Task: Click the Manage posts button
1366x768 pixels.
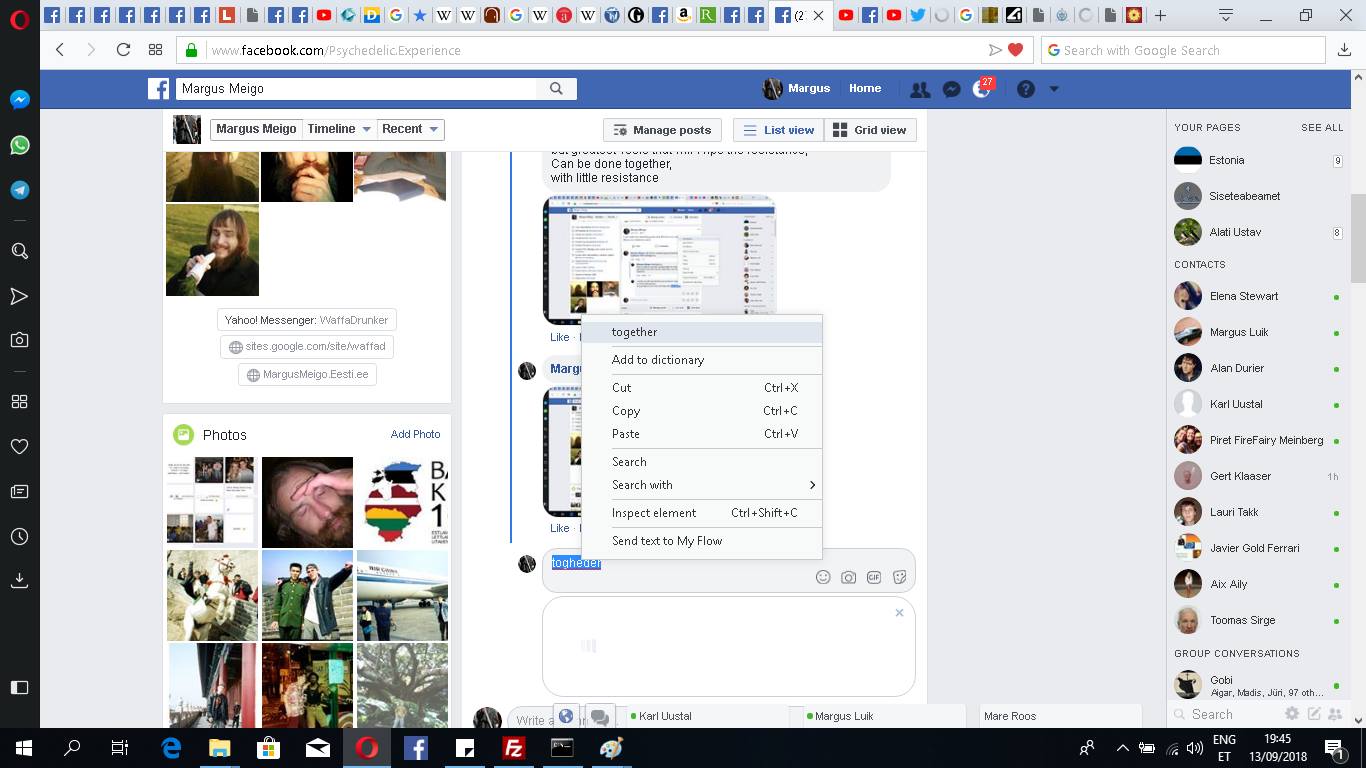Action: [662, 130]
